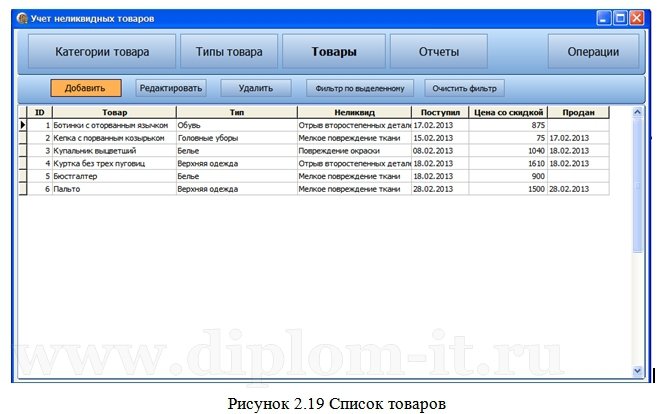Click the Обувь type cell
The image size is (665, 414).
tap(237, 125)
